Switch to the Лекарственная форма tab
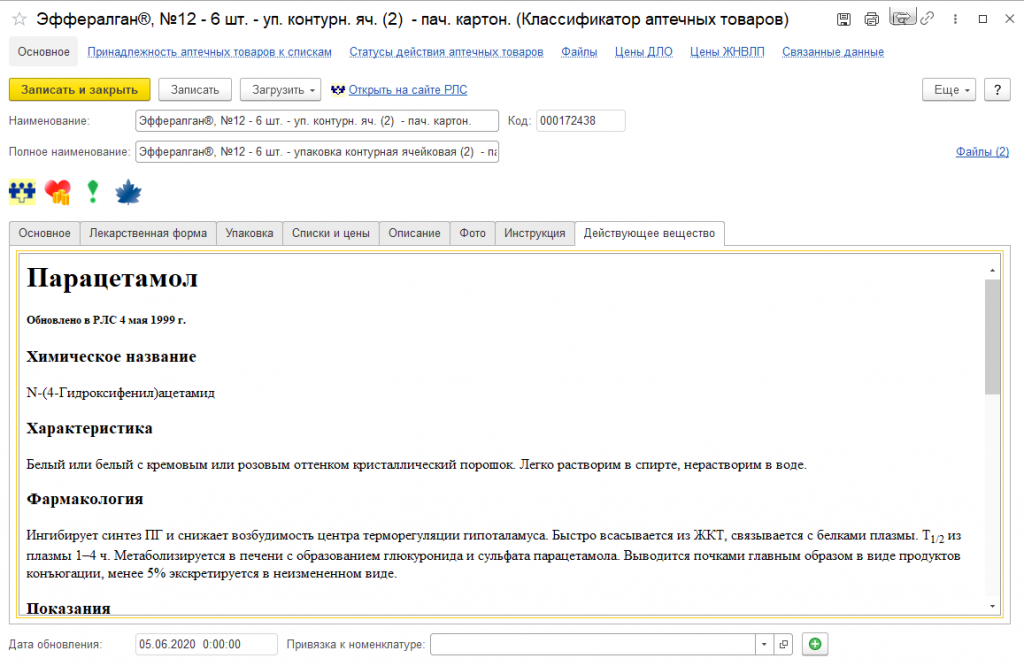1024x666 pixels. 148,233
